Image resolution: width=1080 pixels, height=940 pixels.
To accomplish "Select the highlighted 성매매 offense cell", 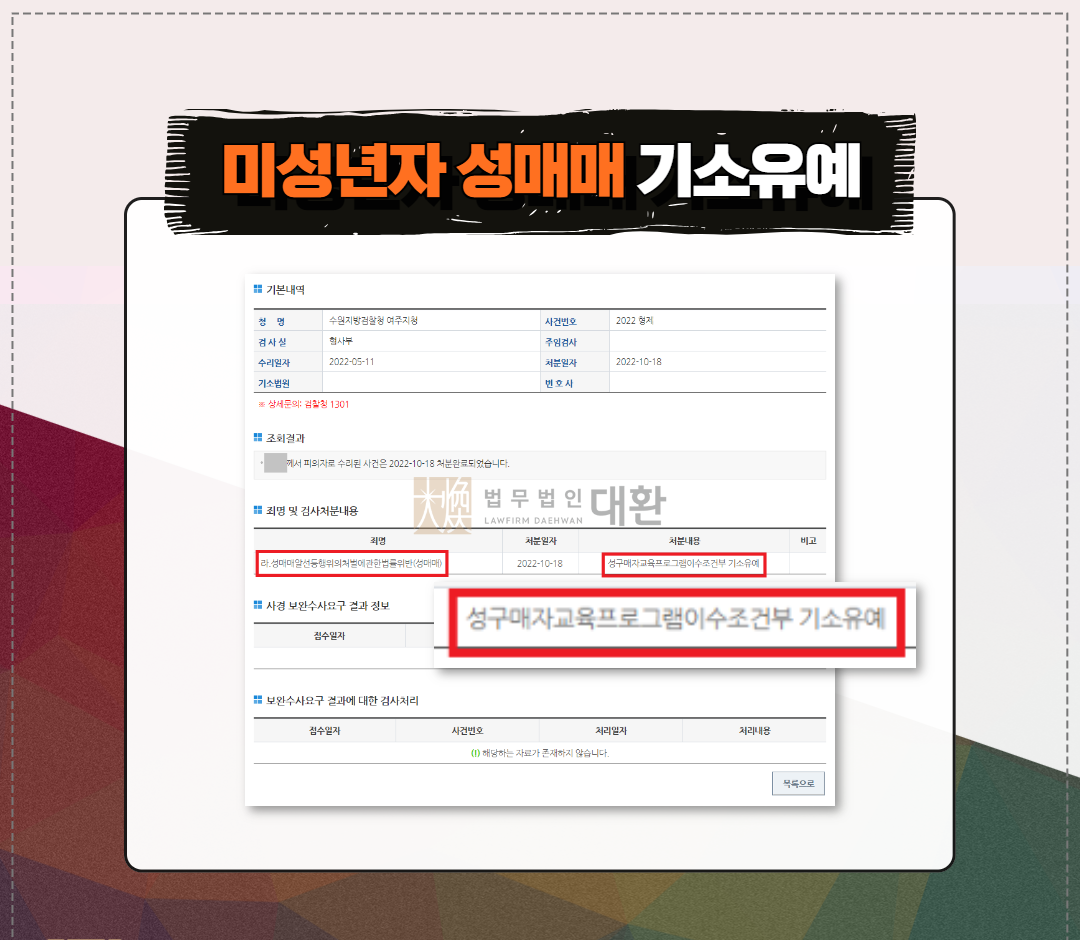I will tap(352, 564).
